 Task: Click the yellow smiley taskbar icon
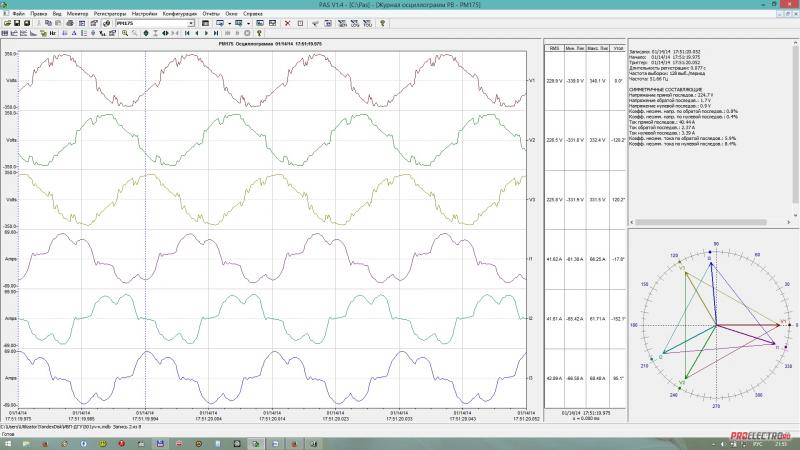[x=103, y=444]
